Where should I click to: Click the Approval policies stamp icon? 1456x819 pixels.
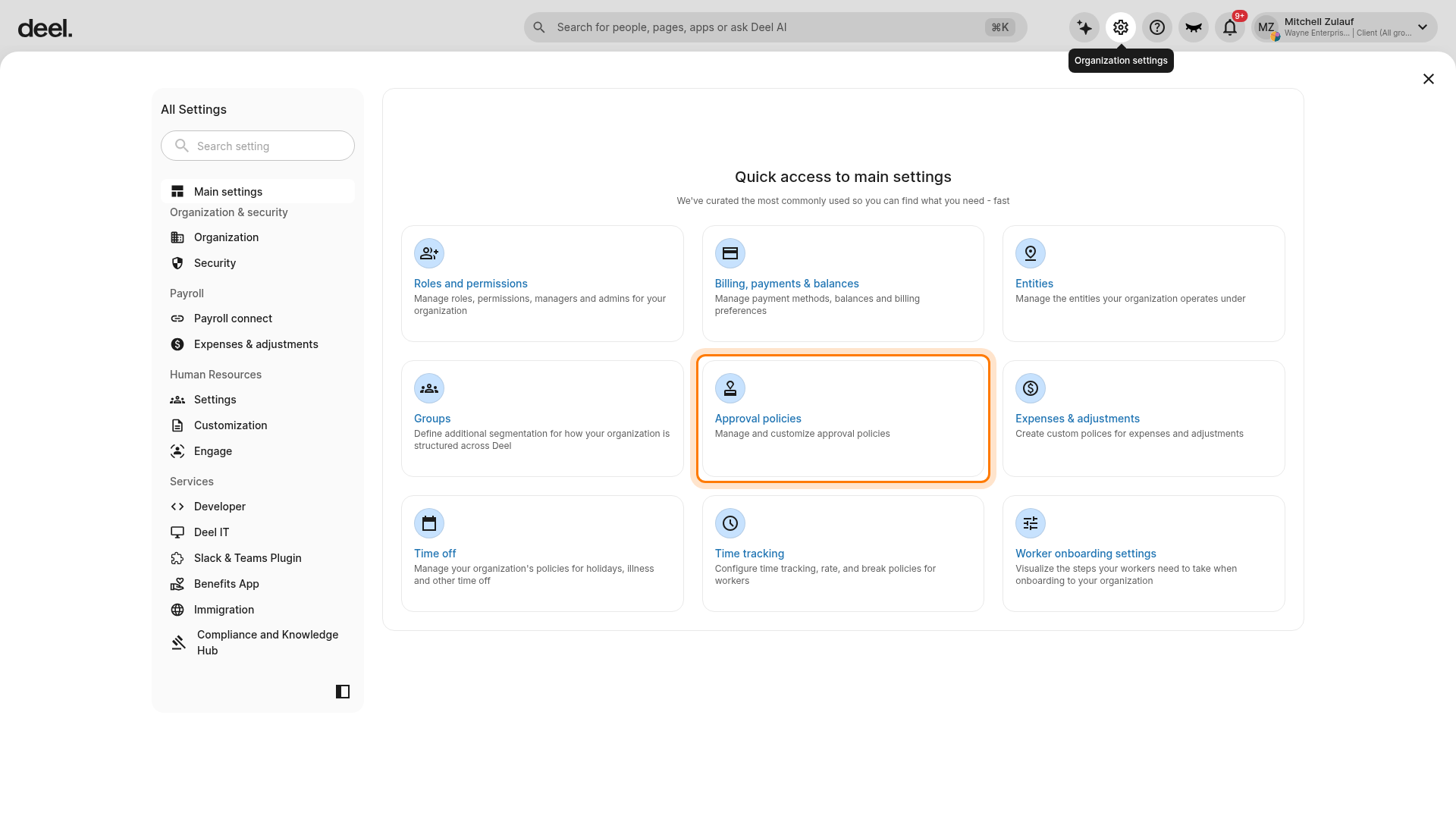click(730, 388)
